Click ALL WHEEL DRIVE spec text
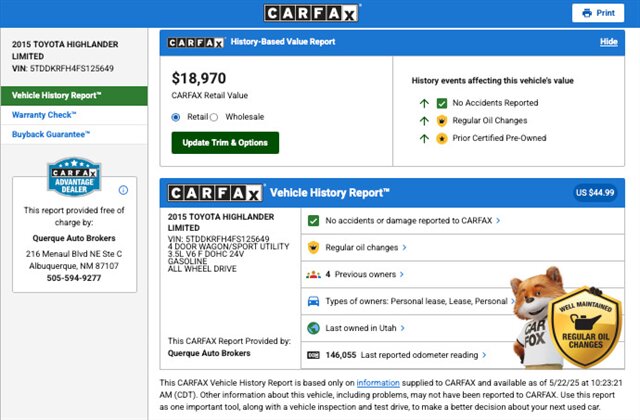 click(x=202, y=269)
